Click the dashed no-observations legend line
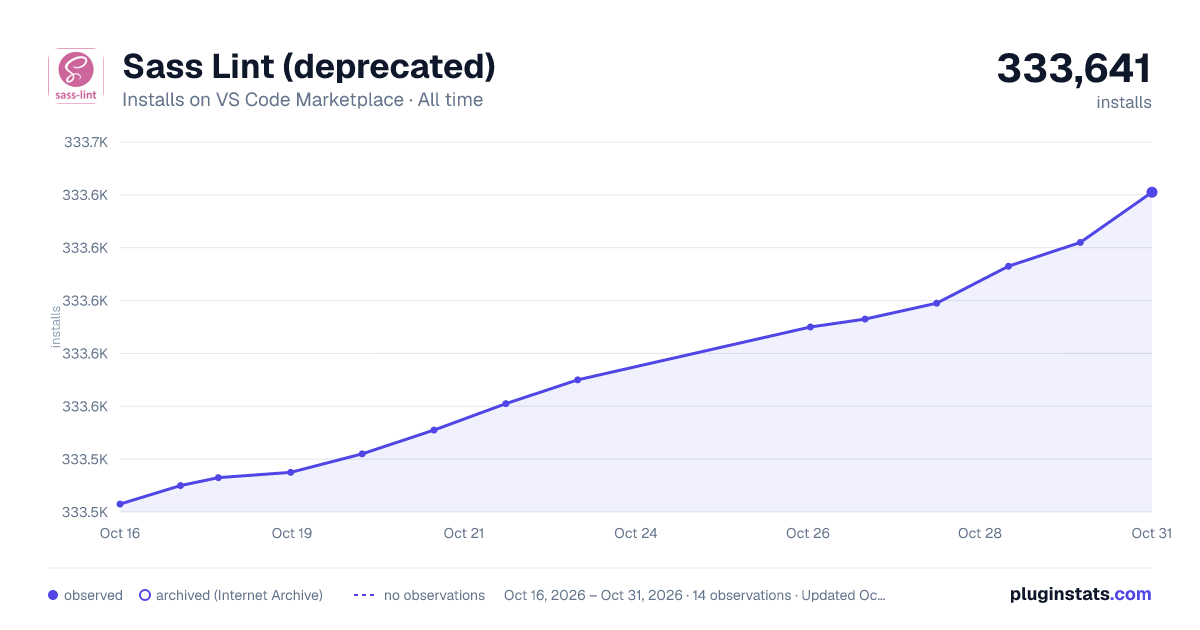 coord(364,595)
